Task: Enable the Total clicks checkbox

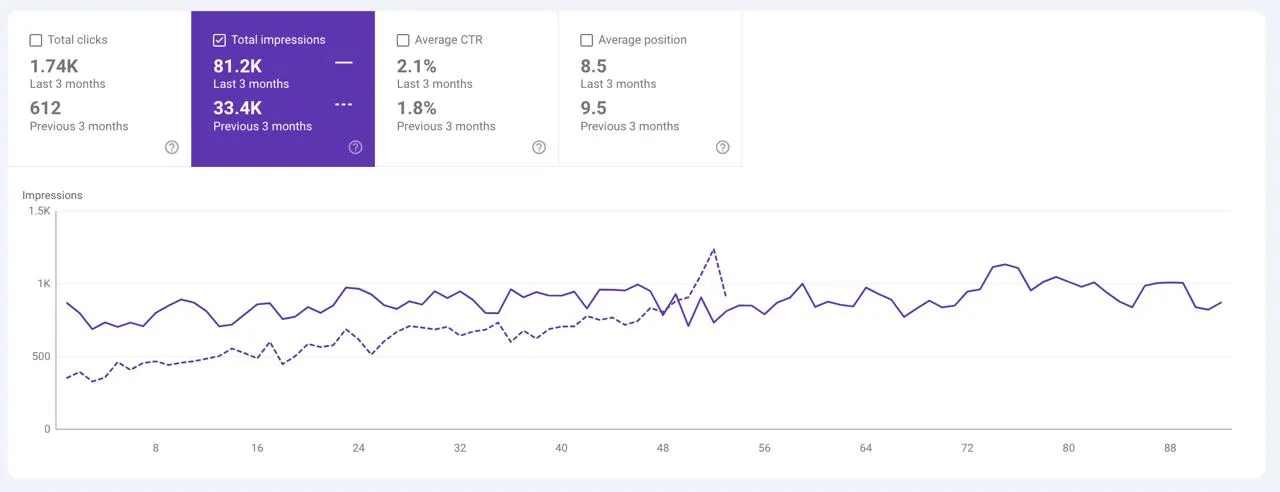Action: [36, 40]
